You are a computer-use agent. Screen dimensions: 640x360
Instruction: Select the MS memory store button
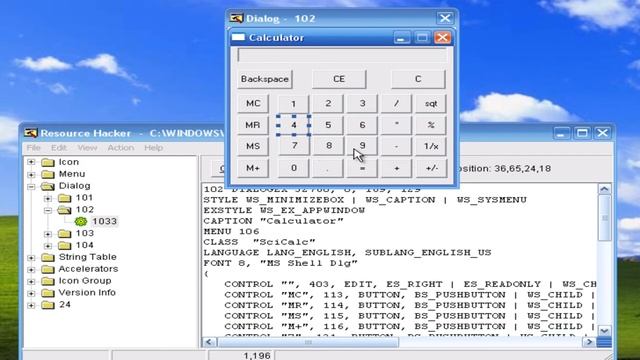253,146
